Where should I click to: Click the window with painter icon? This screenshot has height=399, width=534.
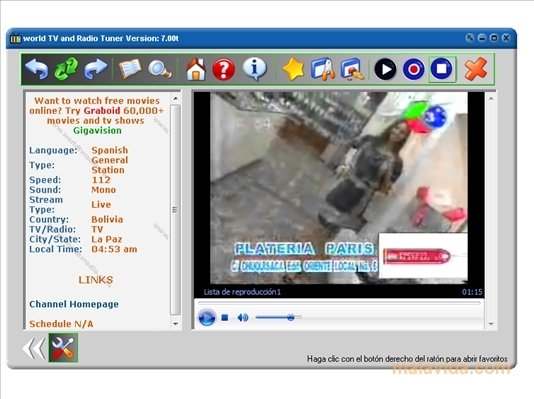(x=352, y=69)
